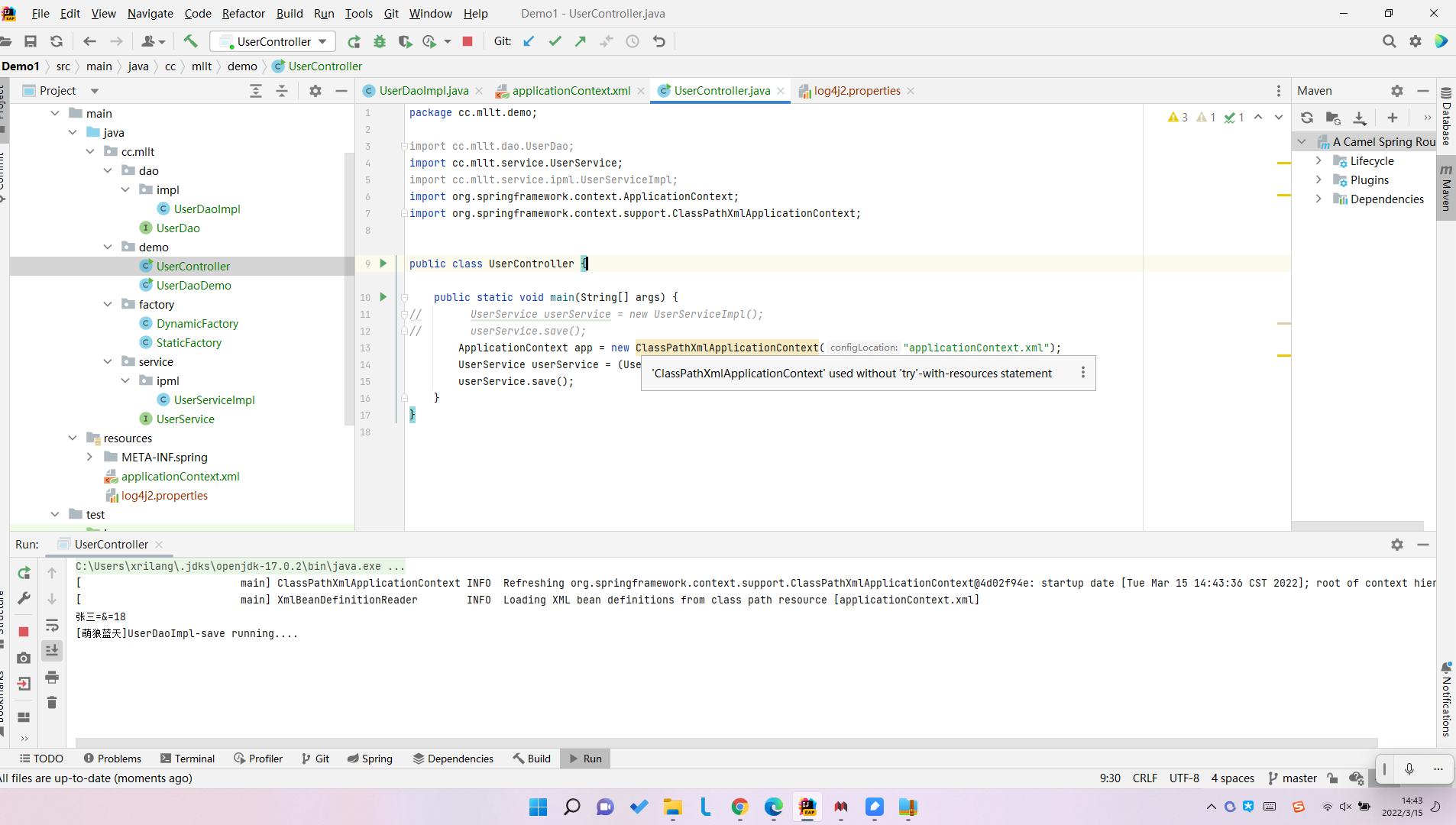This screenshot has width=1456, height=825.
Task: Click the Build project hammer icon
Action: (x=190, y=41)
